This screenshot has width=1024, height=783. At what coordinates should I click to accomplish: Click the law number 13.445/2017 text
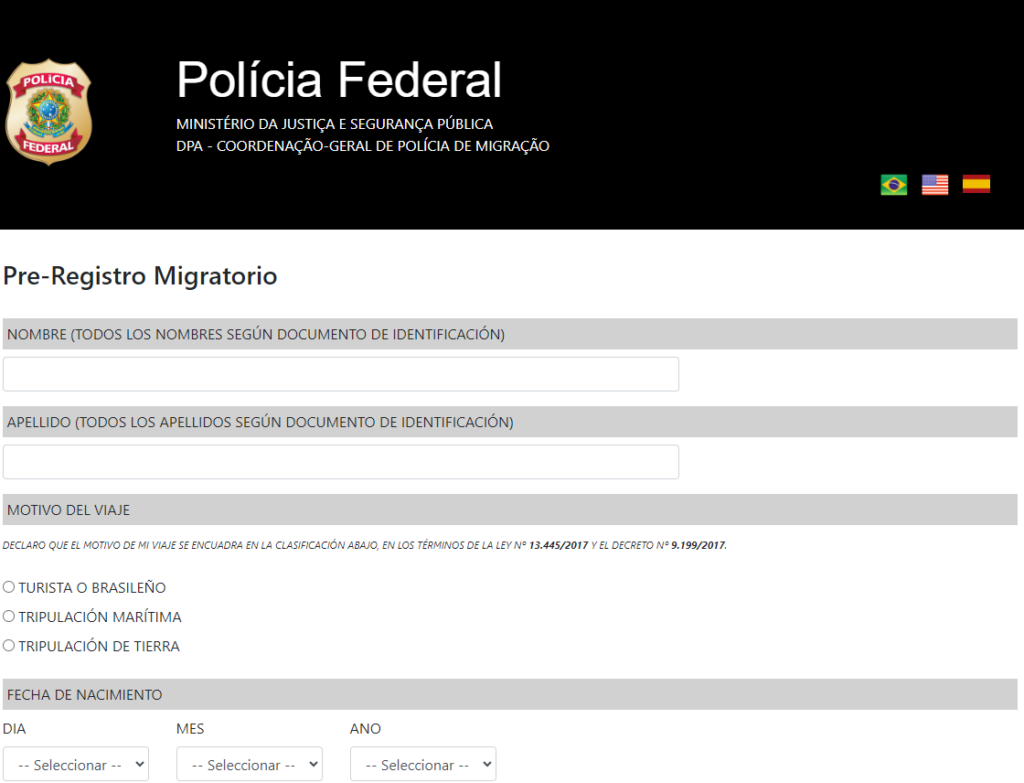click(x=558, y=545)
